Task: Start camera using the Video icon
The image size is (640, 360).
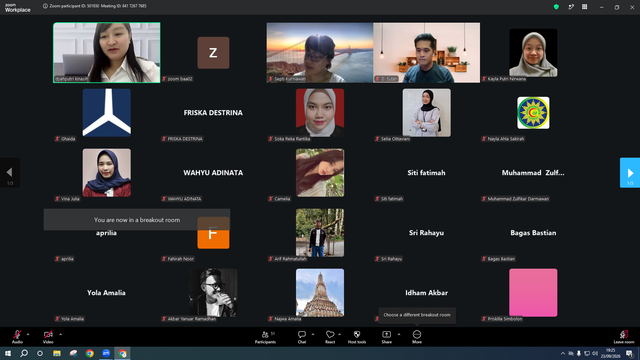Action: coord(48,336)
